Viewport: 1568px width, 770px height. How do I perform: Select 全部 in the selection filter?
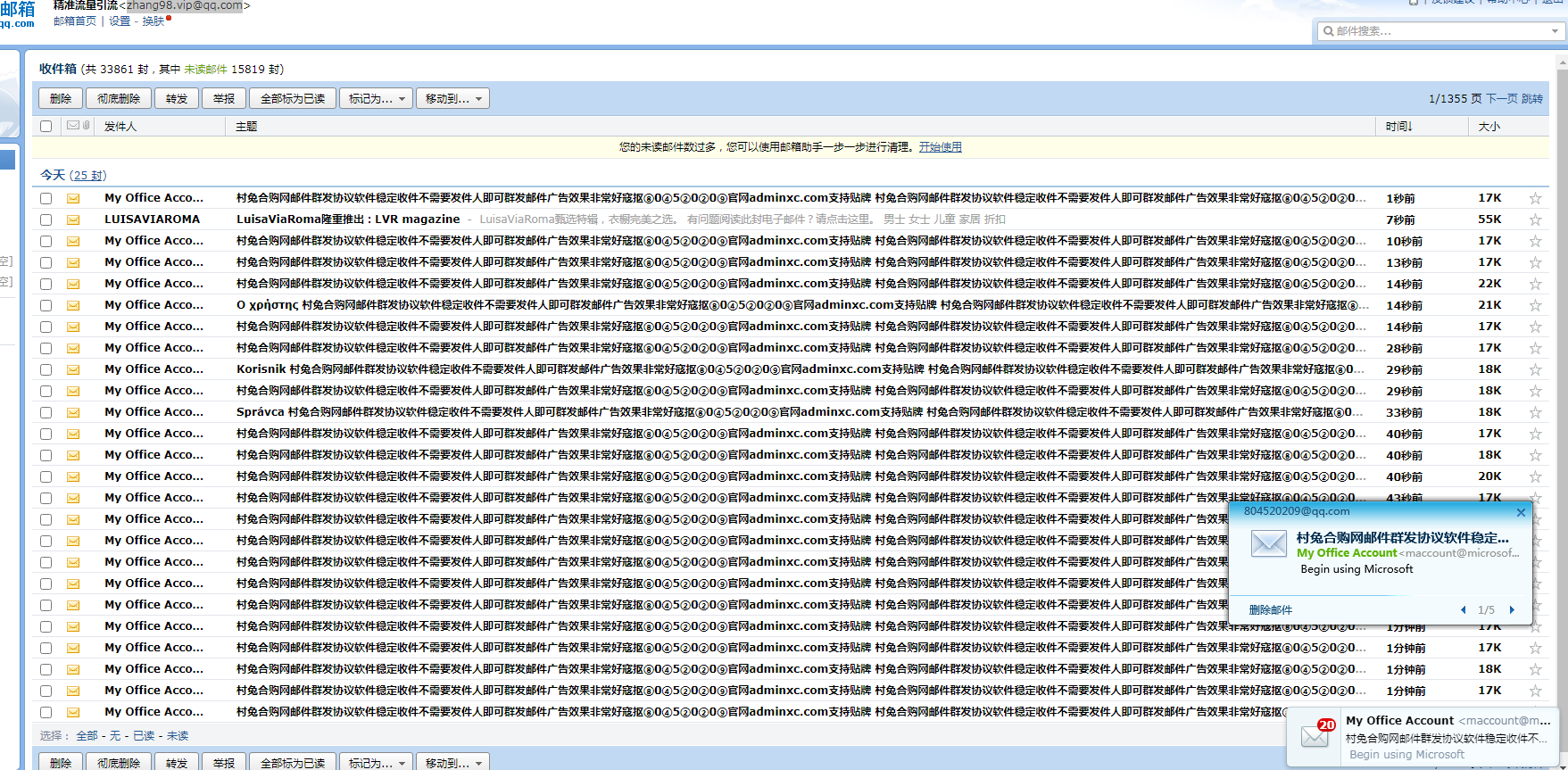click(87, 736)
